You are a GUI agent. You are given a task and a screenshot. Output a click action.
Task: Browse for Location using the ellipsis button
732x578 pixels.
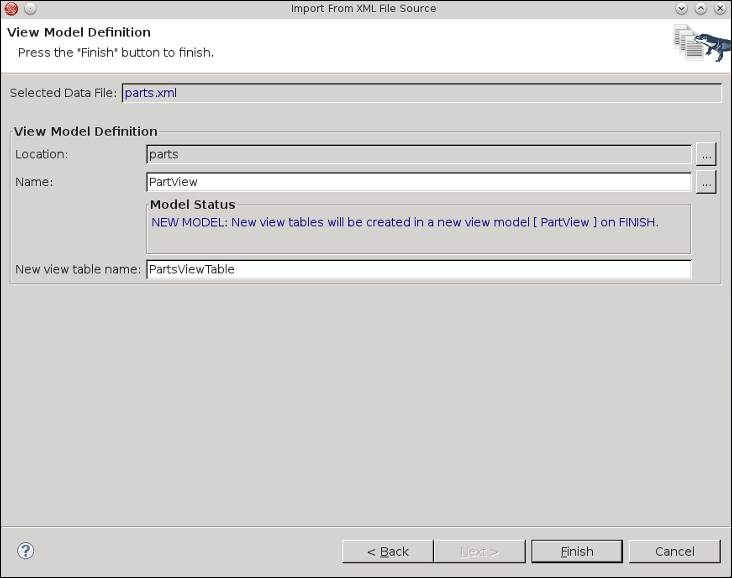click(706, 154)
